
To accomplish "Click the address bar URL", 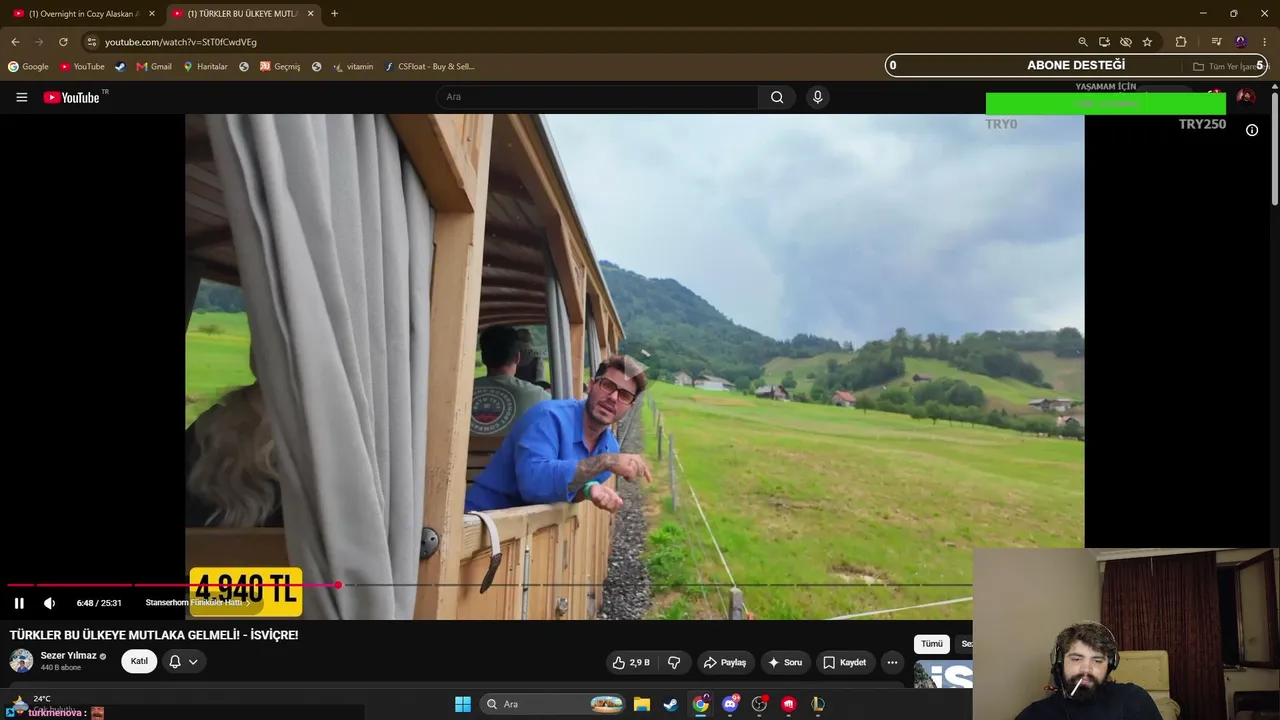I will 181,42.
